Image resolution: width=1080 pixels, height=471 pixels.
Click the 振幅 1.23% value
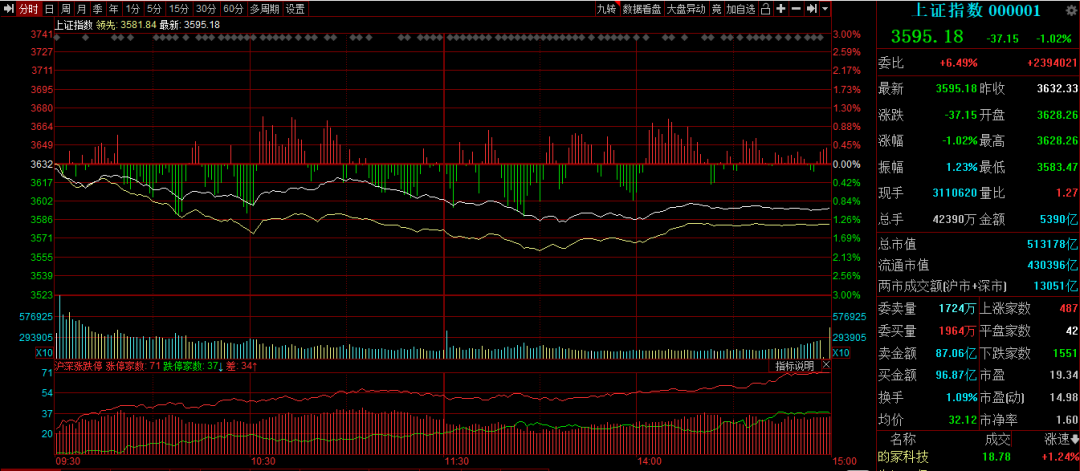(963, 167)
